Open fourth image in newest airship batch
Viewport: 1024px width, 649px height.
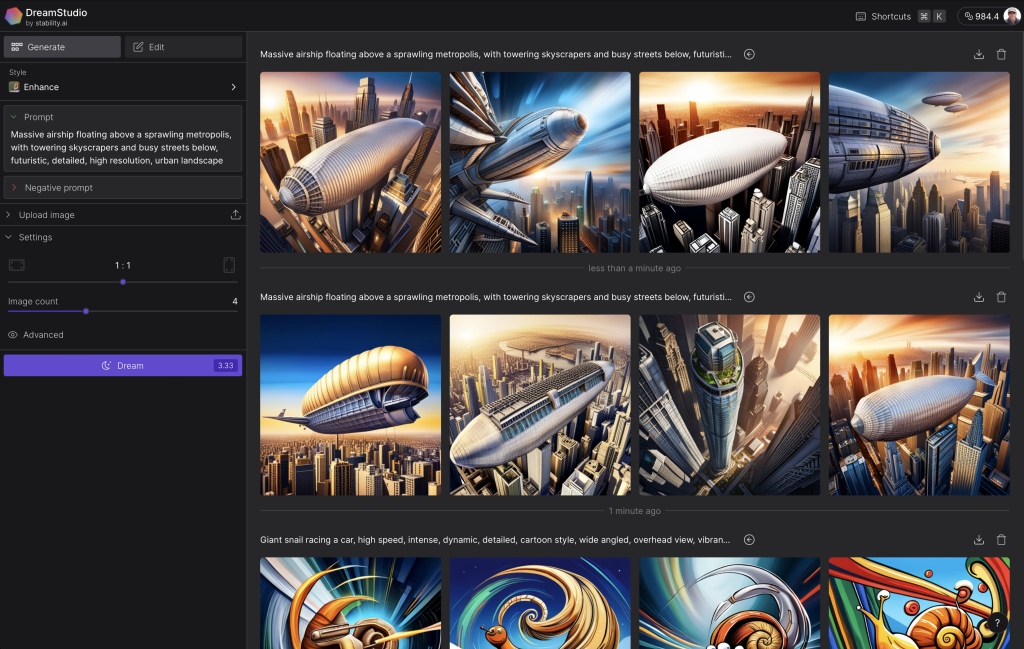tap(920, 162)
